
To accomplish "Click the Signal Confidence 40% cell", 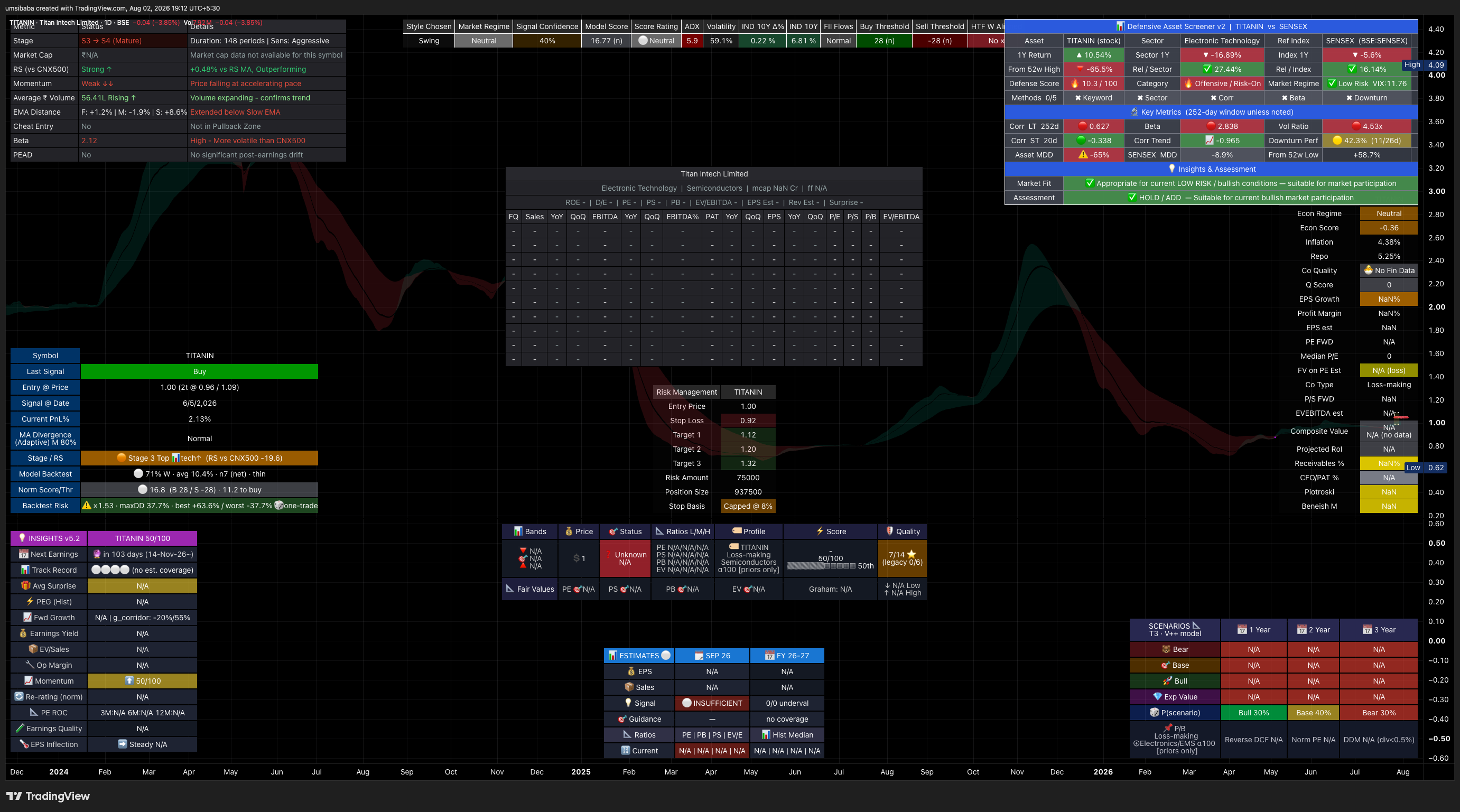I will coord(547,41).
